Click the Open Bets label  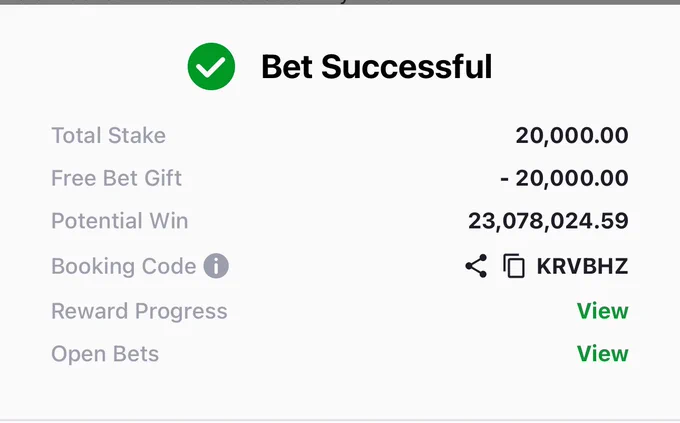[x=105, y=354]
